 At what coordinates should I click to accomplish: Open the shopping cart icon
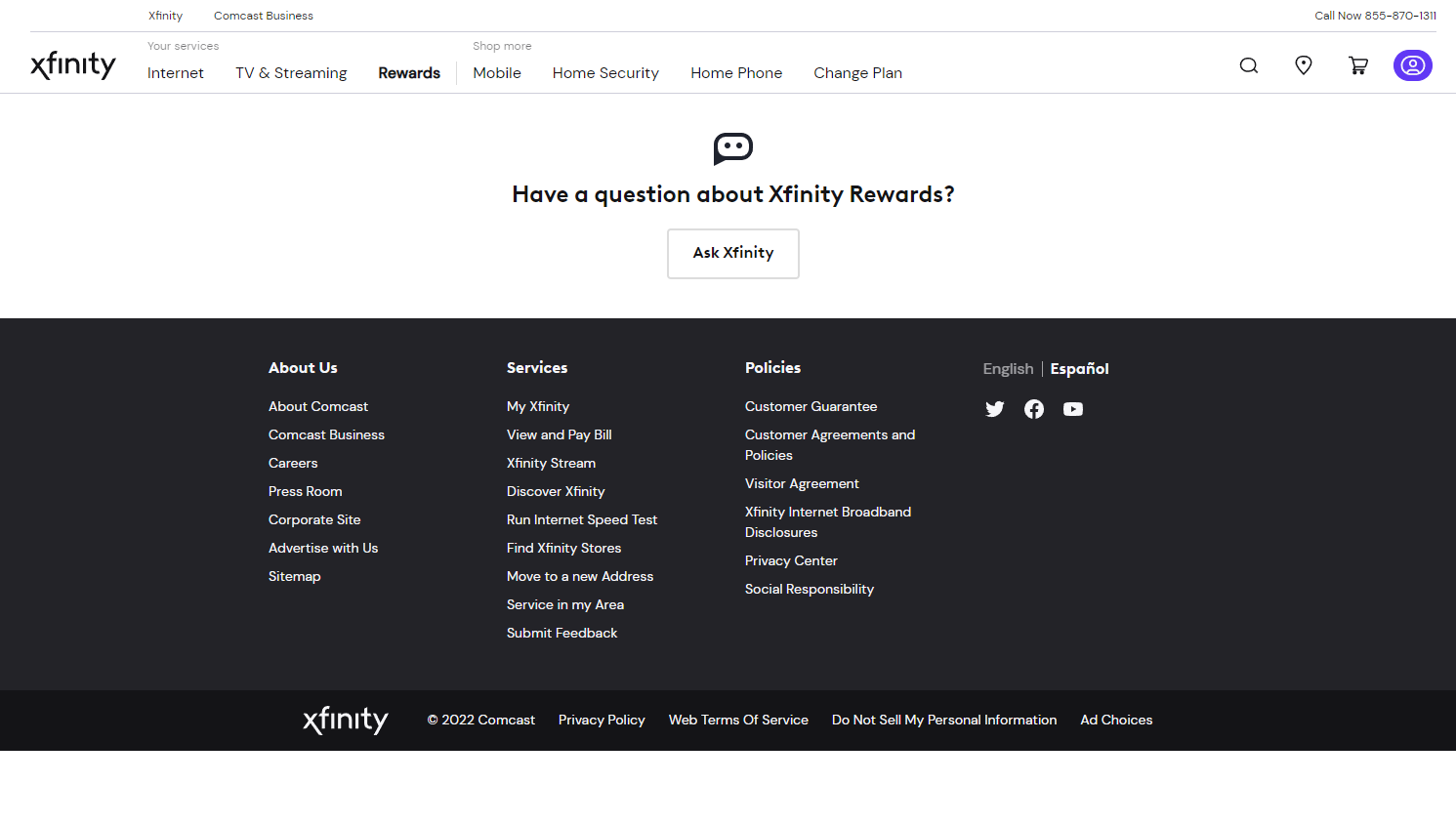tap(1358, 65)
